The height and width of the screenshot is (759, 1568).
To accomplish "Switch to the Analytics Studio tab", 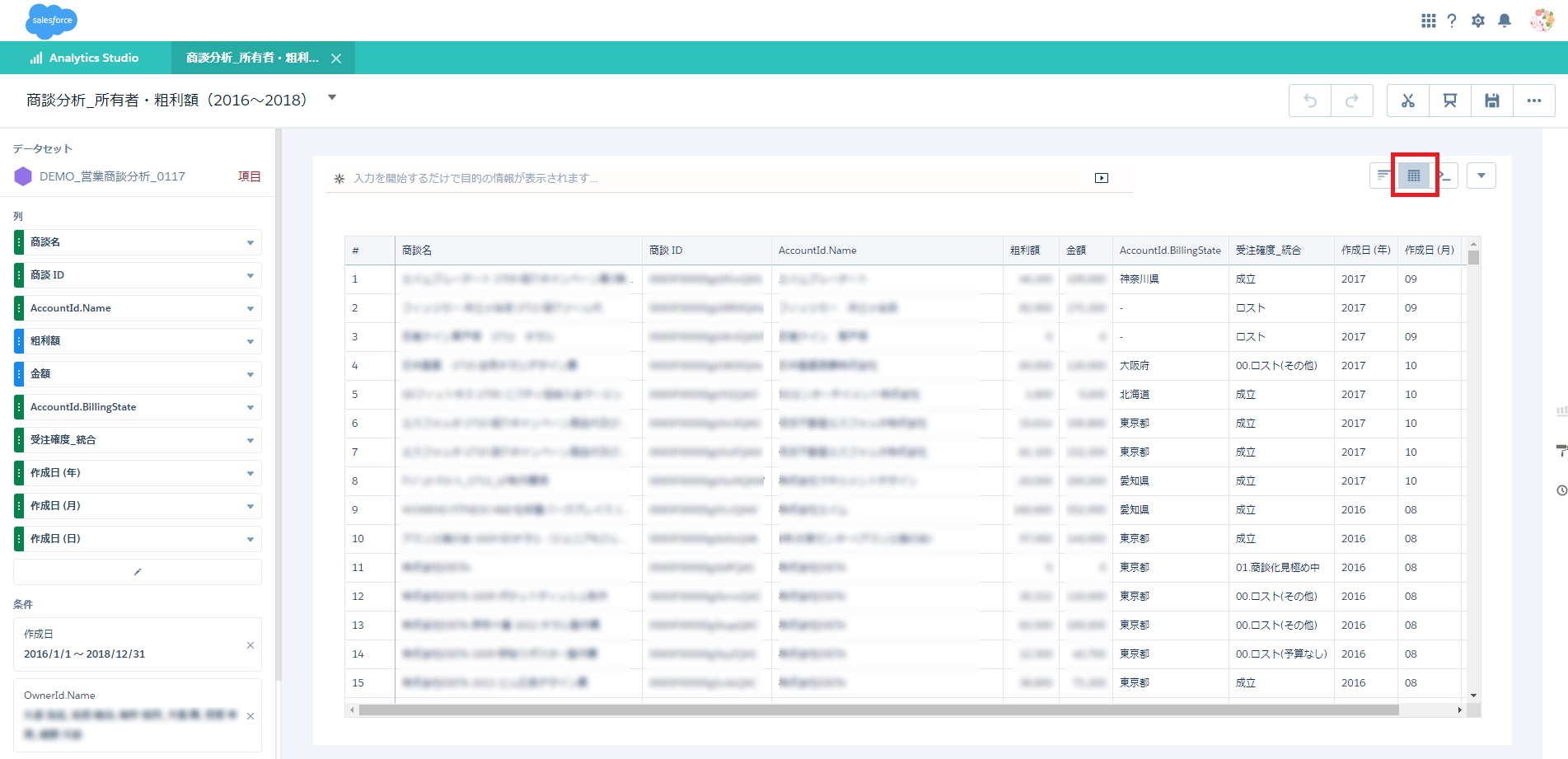I will [x=85, y=58].
